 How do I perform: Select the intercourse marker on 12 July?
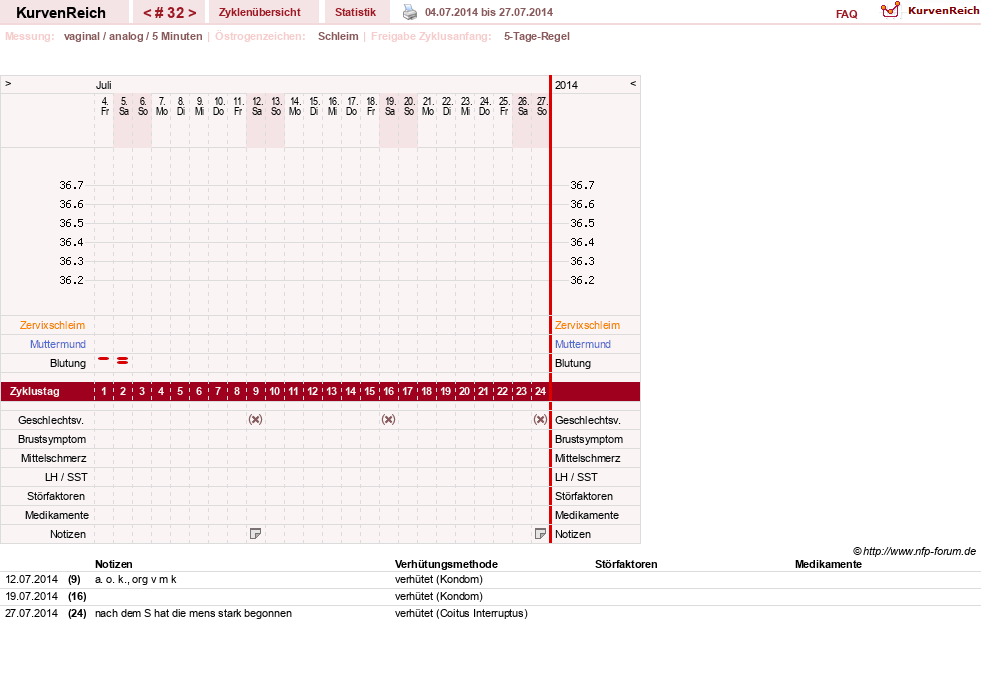255,419
